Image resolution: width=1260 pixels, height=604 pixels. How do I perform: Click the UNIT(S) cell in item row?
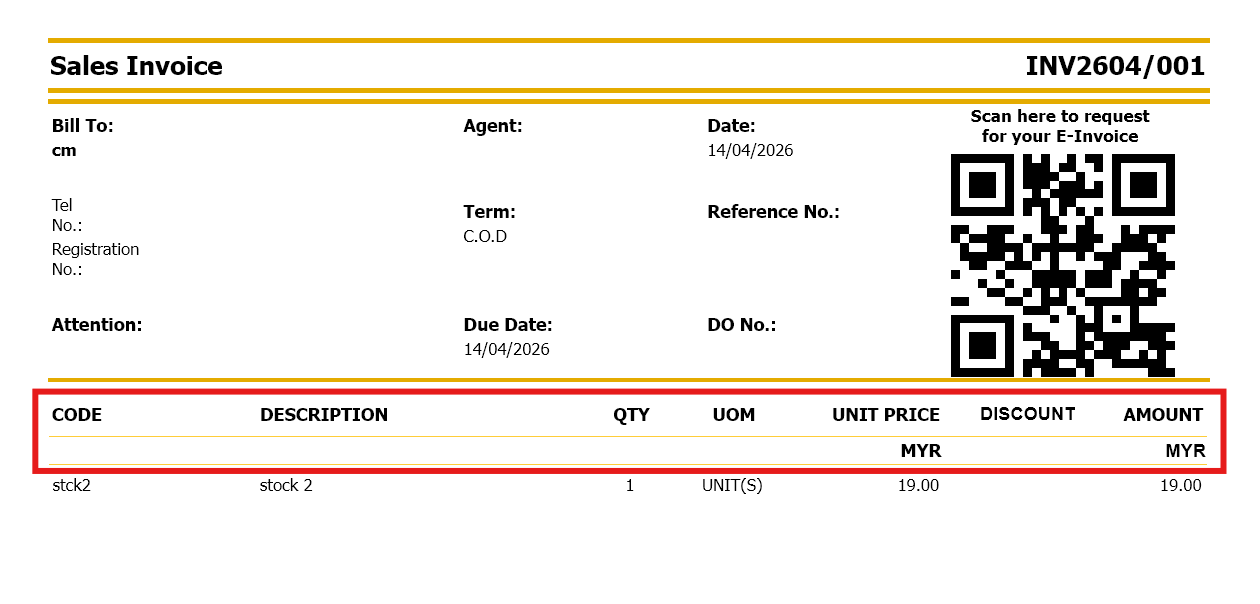[x=732, y=486]
